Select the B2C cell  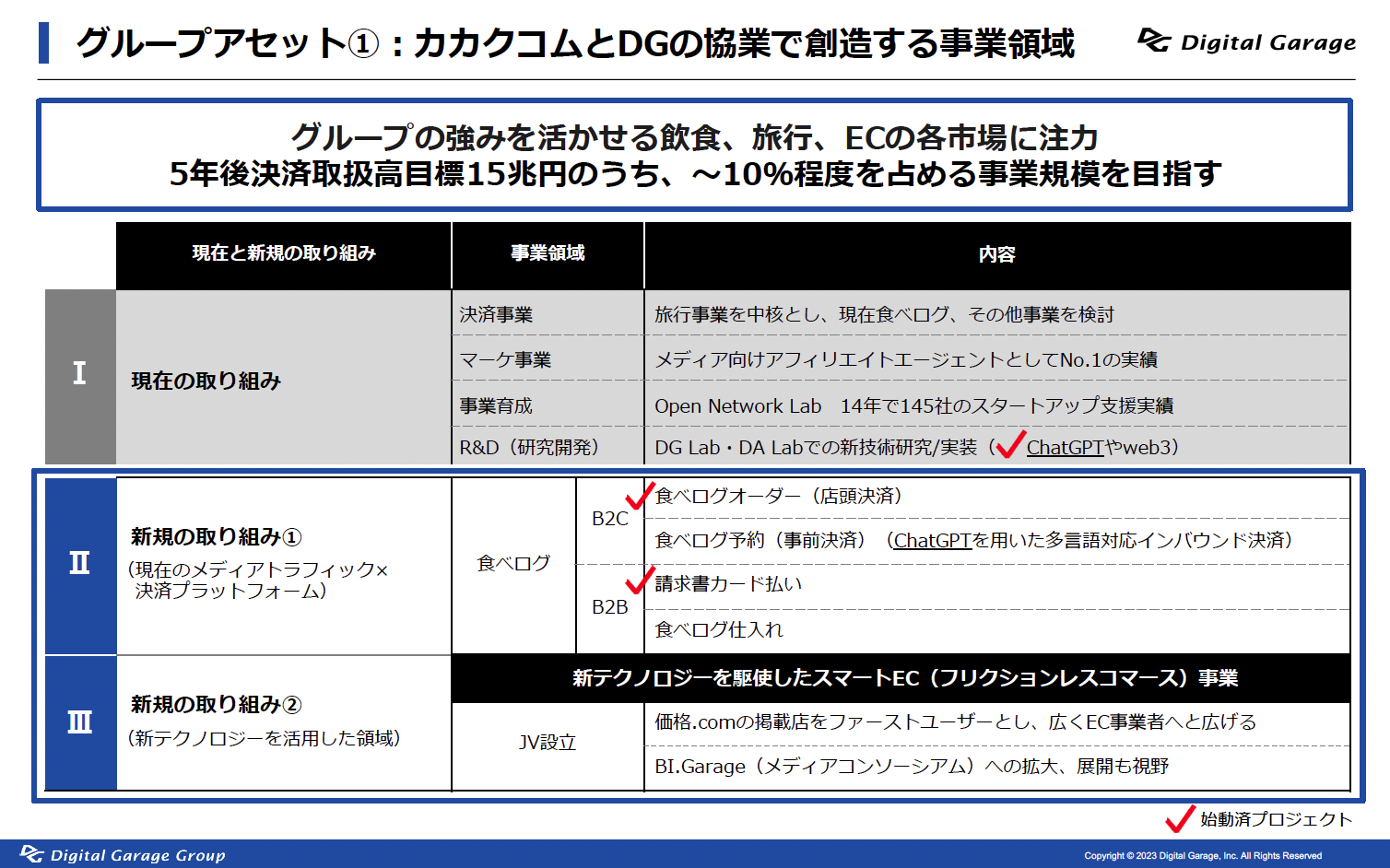609,519
